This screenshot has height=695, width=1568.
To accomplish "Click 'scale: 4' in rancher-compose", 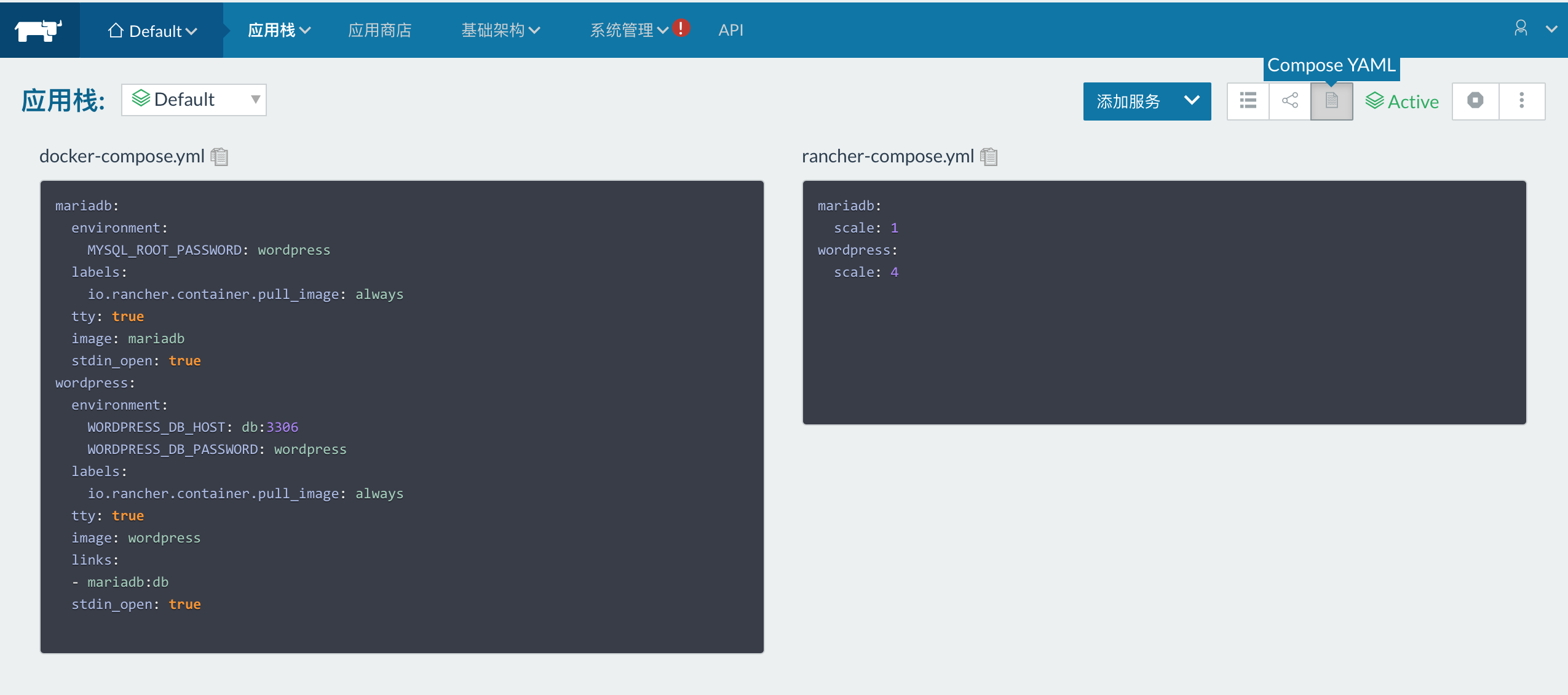I will pyautogui.click(x=866, y=272).
